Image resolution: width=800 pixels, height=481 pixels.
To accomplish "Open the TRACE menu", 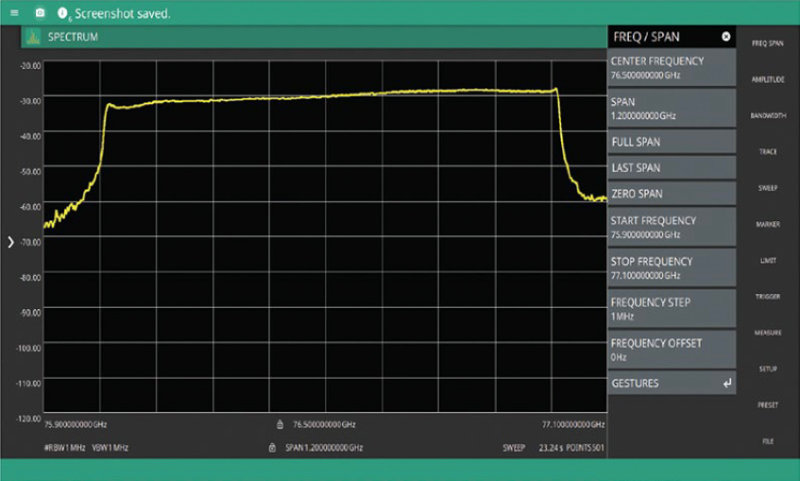I will (x=768, y=152).
